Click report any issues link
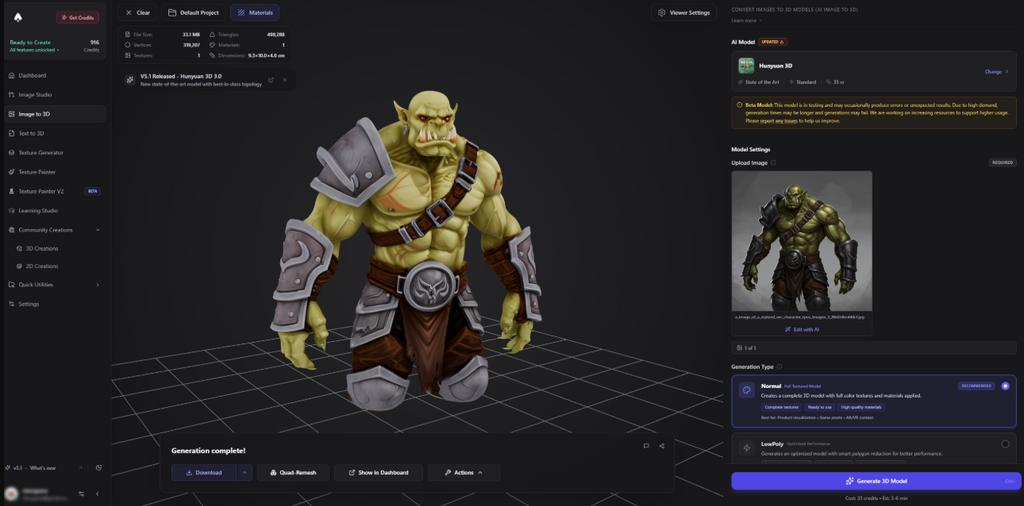 pos(777,121)
